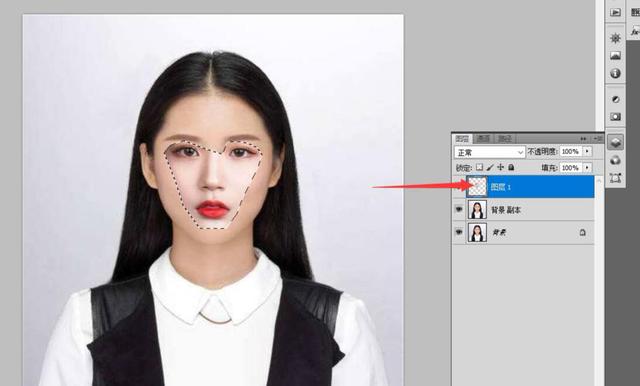Open the Histogram panel icon
Screen dimensions: 640x386
point(615,55)
